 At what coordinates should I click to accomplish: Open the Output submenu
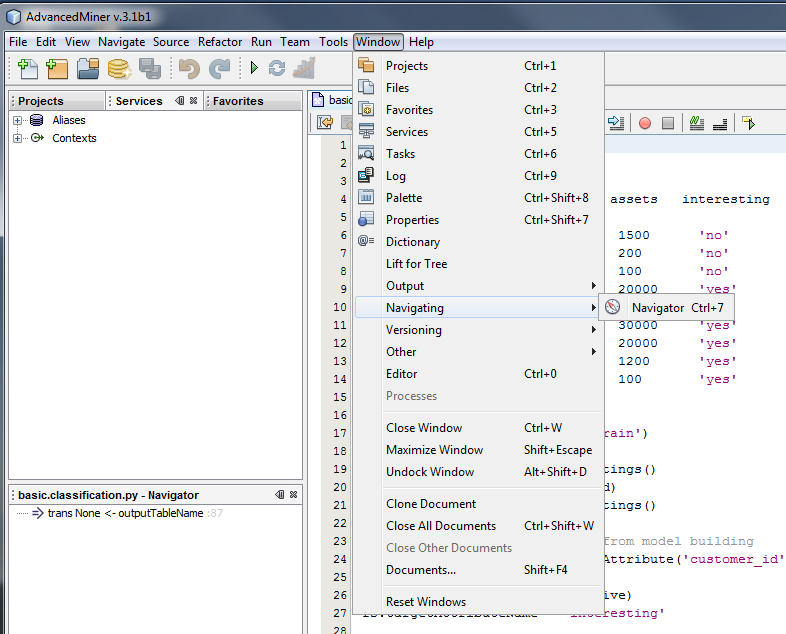[x=479, y=286]
